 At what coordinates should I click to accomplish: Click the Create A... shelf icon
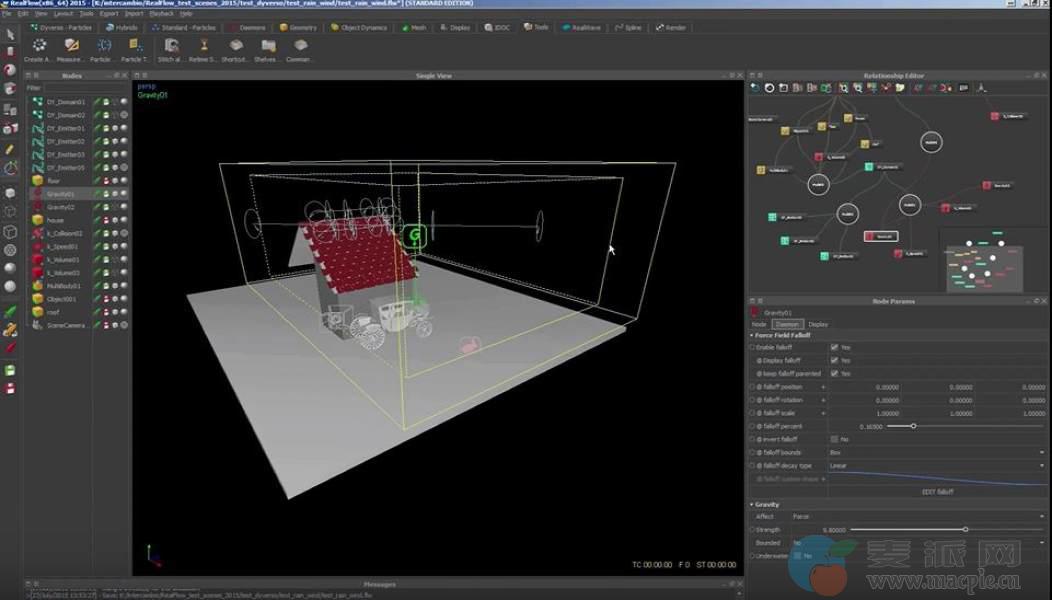coord(39,46)
